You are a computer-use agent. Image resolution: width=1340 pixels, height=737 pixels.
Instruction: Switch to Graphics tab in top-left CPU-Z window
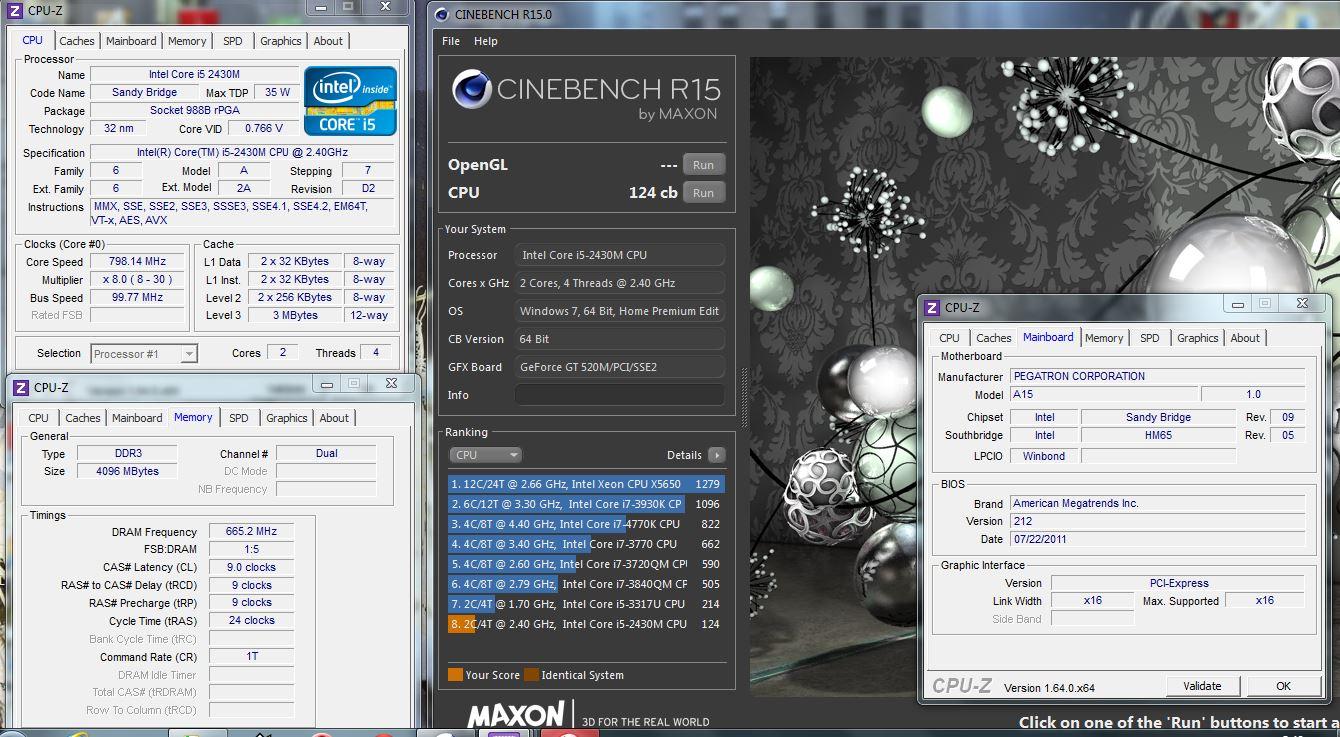(280, 41)
